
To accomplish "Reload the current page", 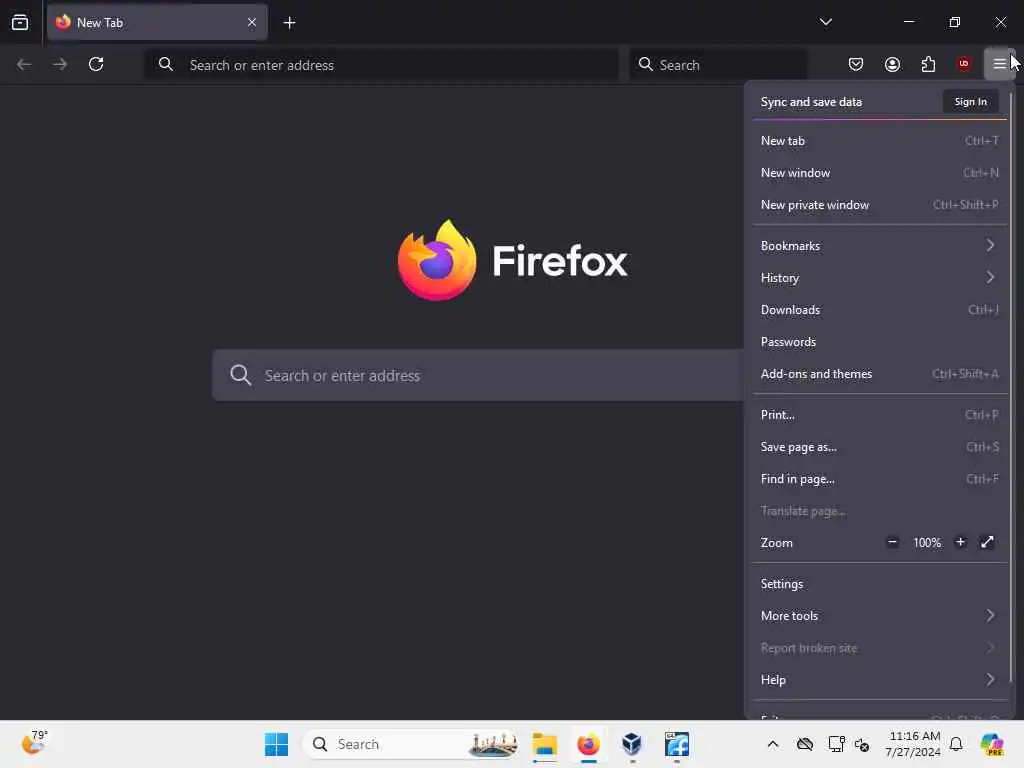I will point(96,64).
